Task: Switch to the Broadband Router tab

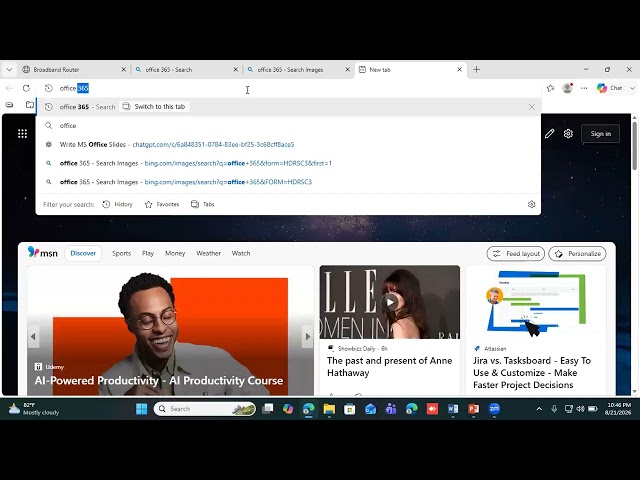Action: tap(74, 70)
